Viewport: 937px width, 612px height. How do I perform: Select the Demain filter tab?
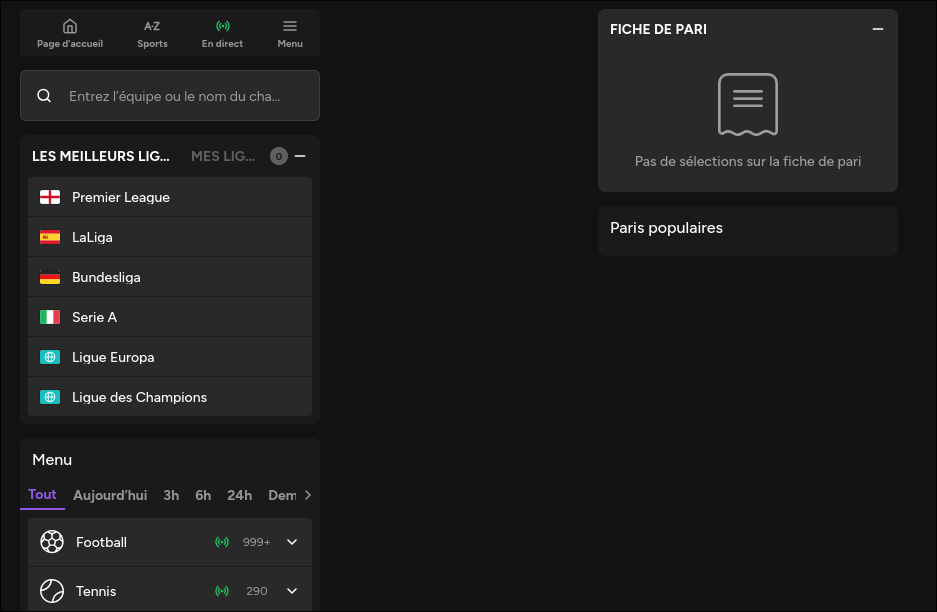coord(282,495)
